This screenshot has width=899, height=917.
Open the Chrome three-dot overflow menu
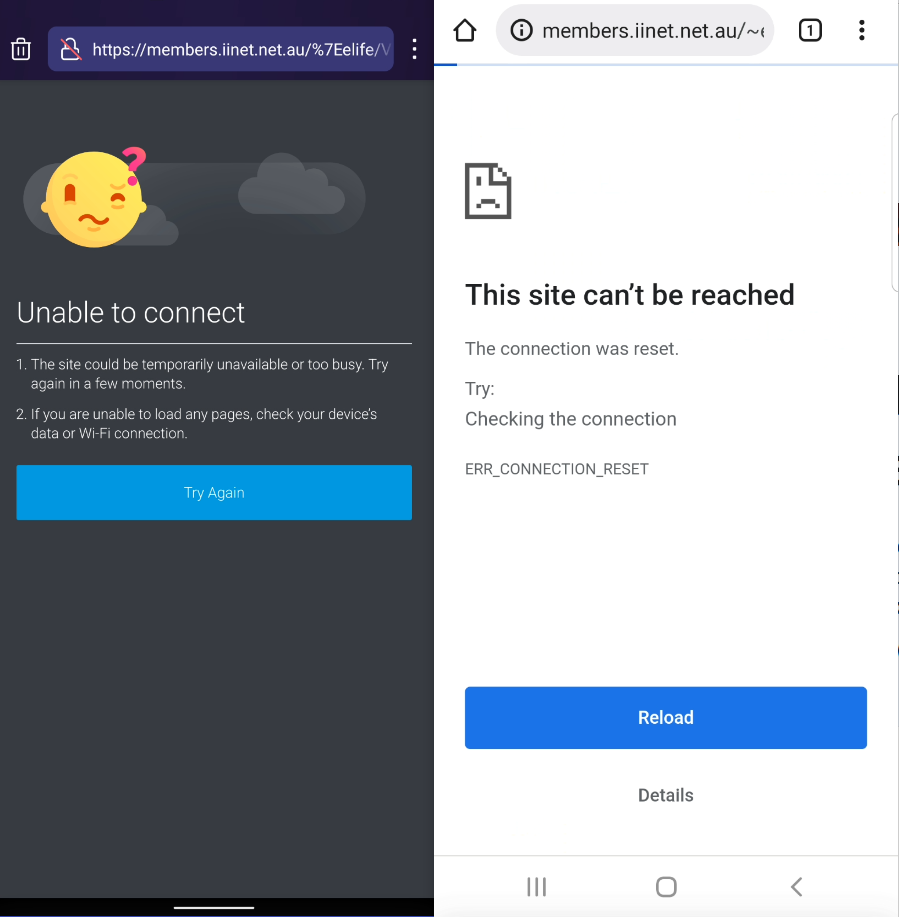point(862,30)
